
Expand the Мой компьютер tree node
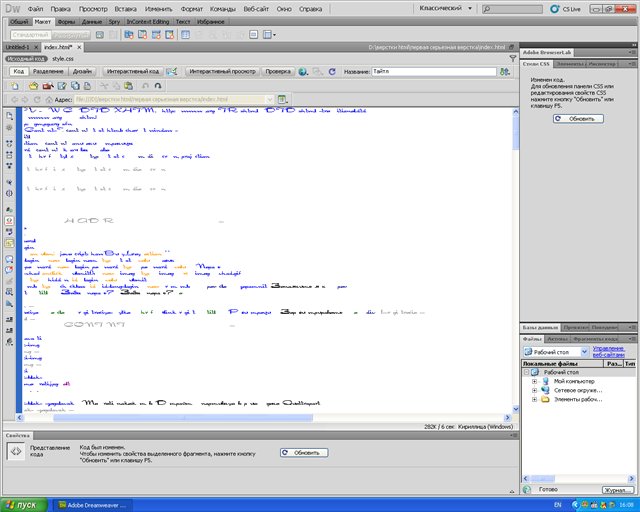pyautogui.click(x=535, y=381)
